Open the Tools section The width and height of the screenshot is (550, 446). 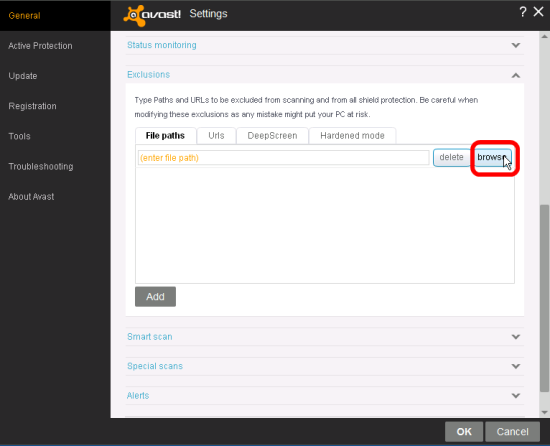click(19, 136)
